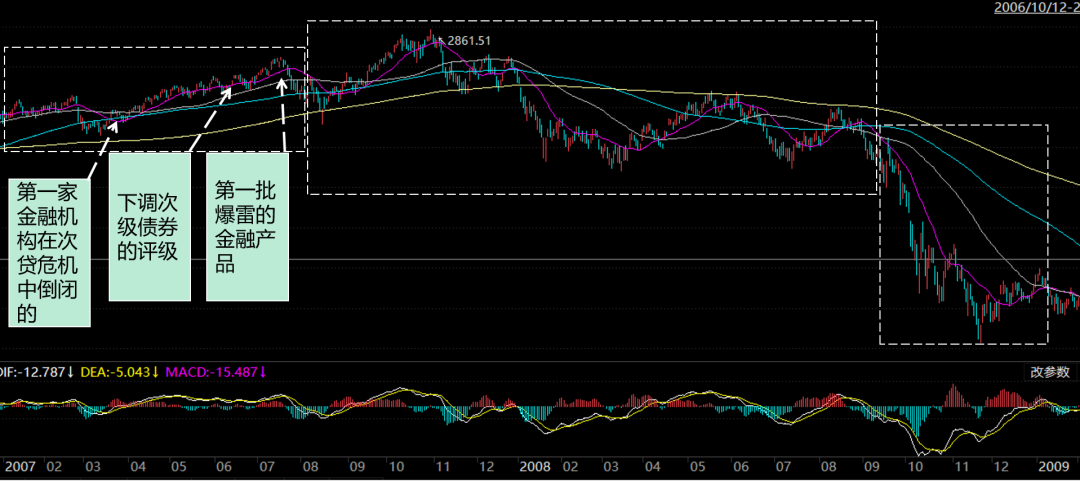The image size is (1080, 481).
Task: Click the 2007 year label on timeline
Action: (20, 467)
